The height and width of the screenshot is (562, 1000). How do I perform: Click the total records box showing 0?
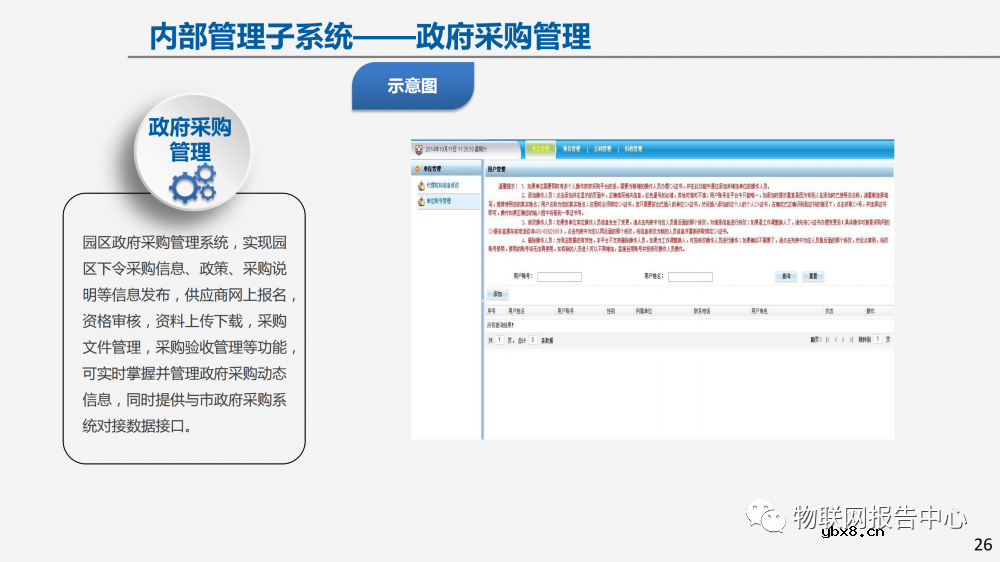533,340
